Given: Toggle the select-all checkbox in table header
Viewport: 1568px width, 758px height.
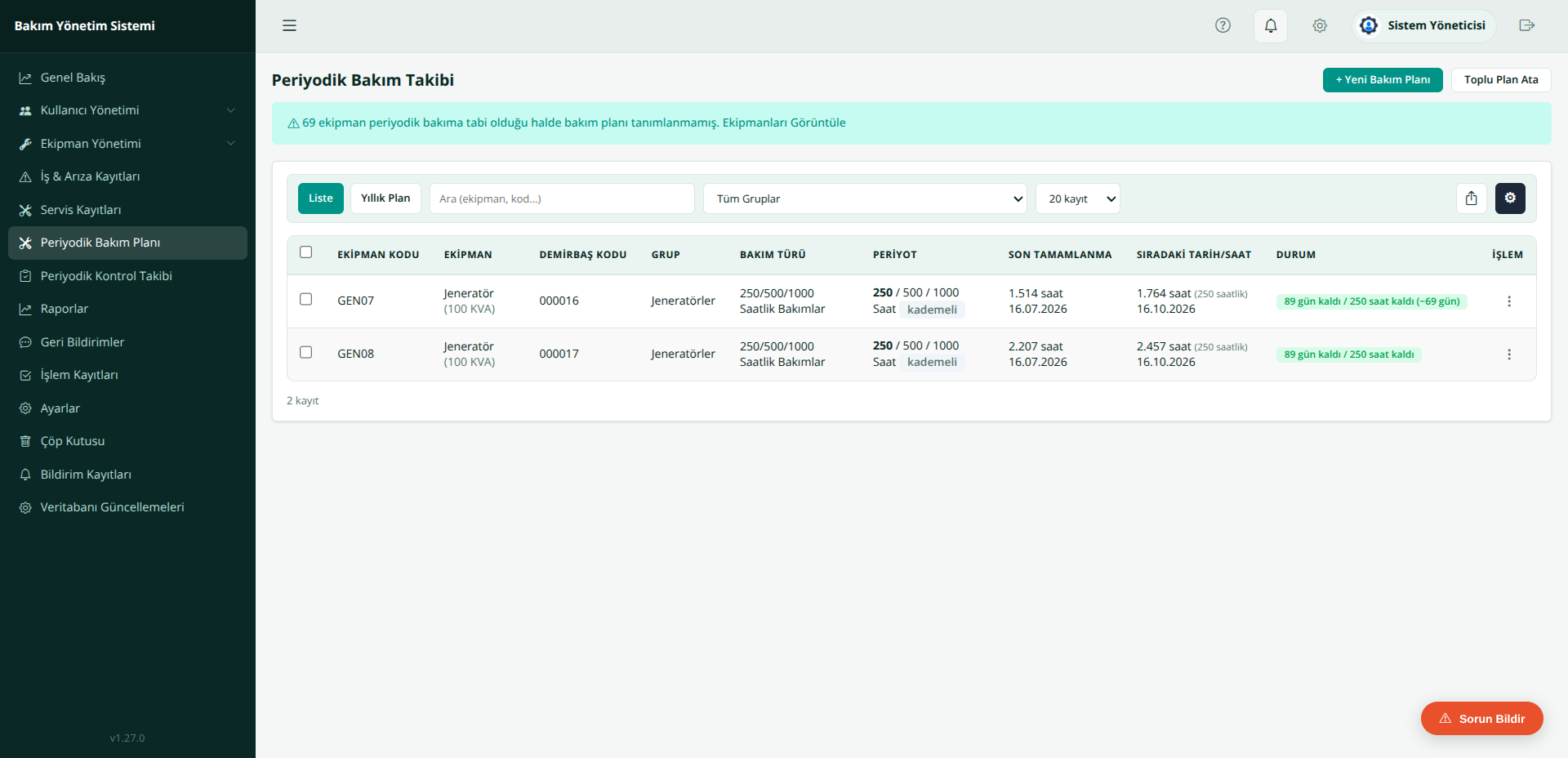Looking at the screenshot, I should pos(306,252).
